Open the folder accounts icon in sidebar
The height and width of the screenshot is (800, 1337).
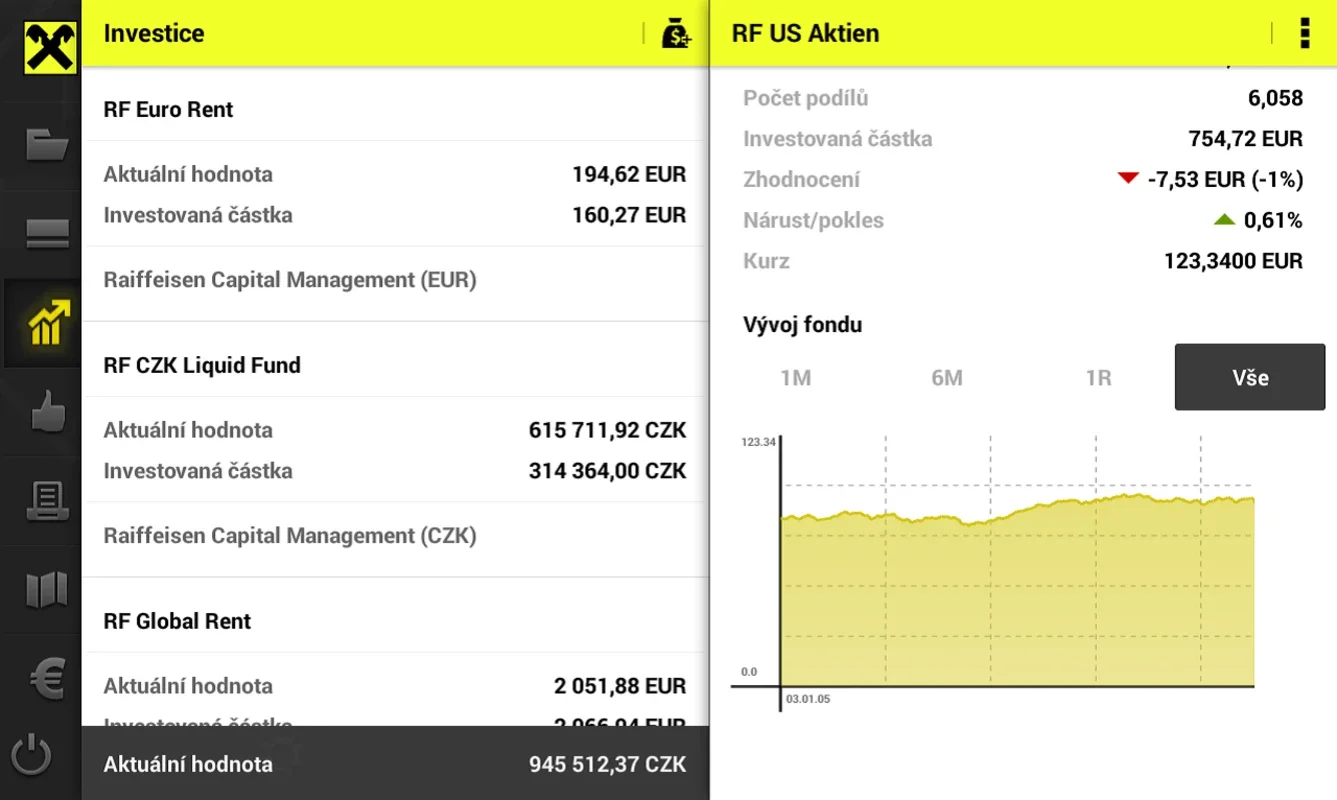point(46,146)
